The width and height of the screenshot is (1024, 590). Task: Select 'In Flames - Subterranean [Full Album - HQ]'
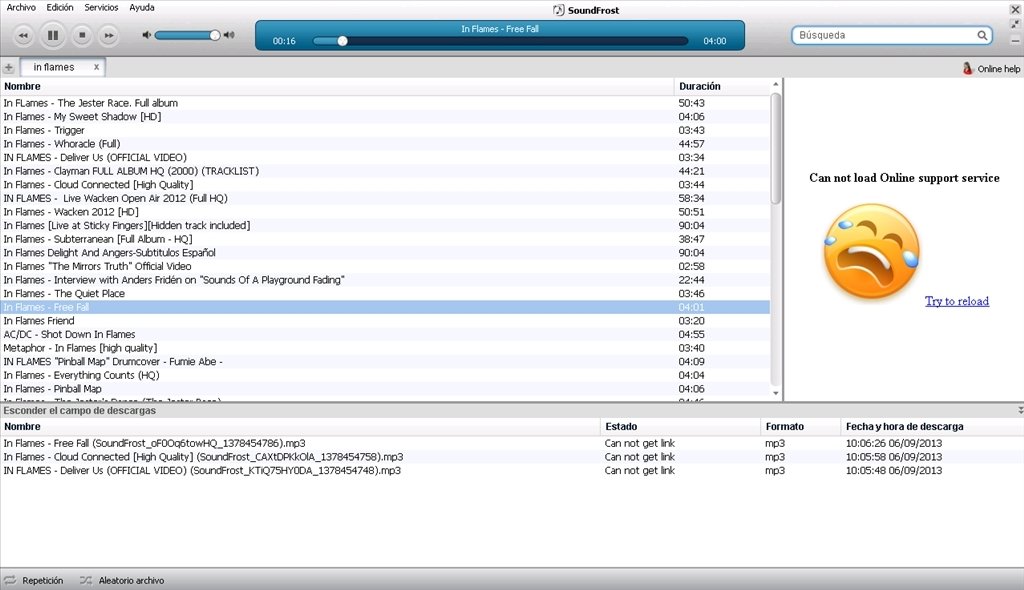click(385, 239)
